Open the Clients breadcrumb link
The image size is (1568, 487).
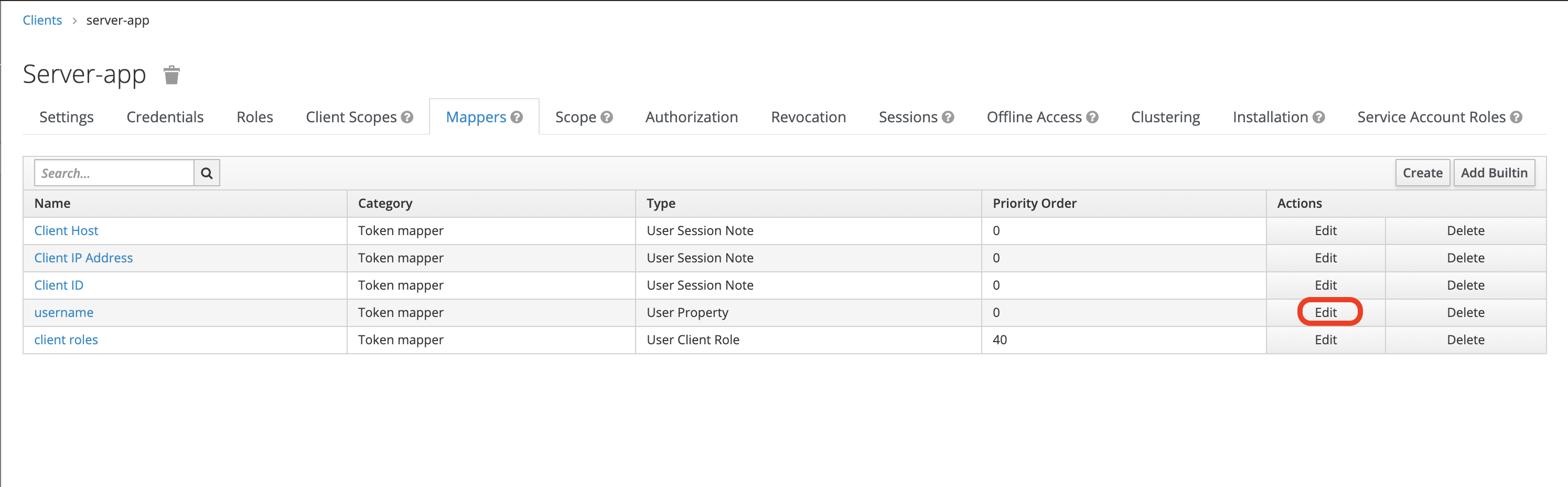(x=42, y=20)
